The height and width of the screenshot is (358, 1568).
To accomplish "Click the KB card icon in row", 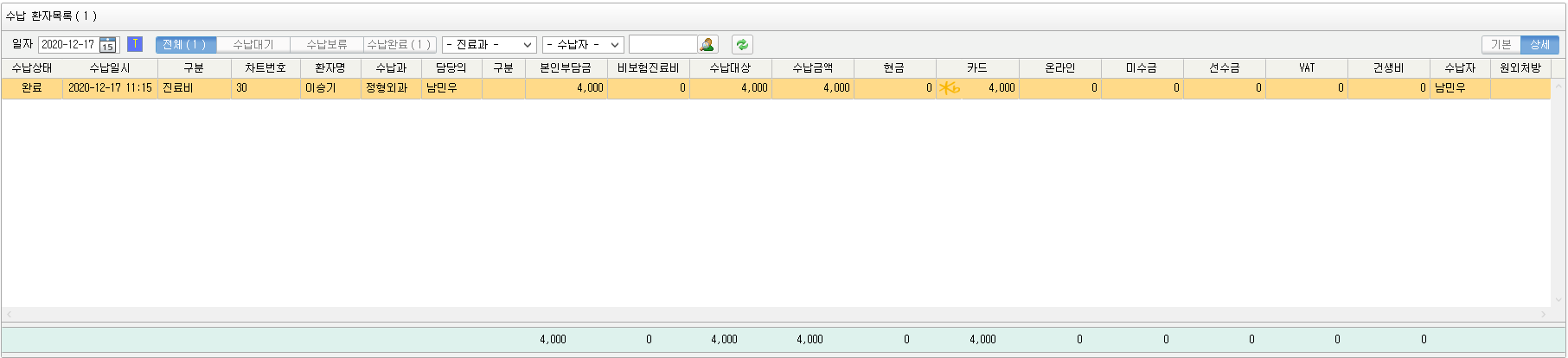I will (x=950, y=88).
